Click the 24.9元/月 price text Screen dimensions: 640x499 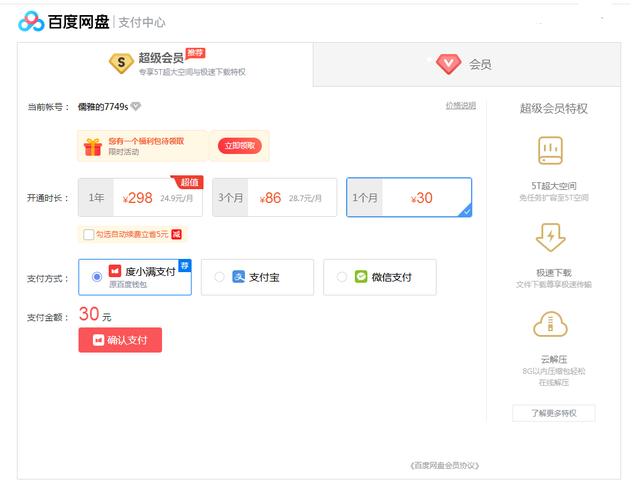point(176,198)
